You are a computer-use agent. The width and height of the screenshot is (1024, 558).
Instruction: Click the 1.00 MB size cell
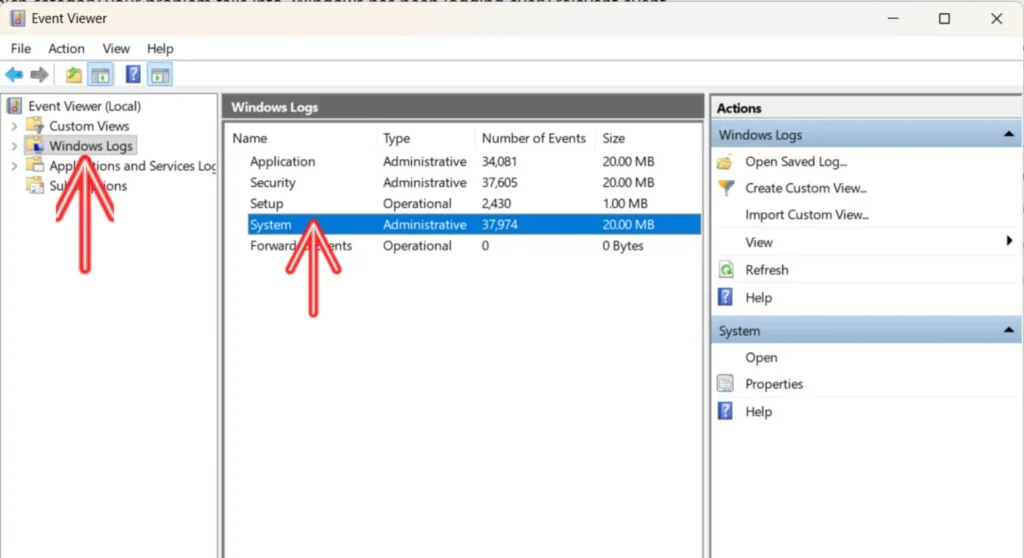coord(625,203)
